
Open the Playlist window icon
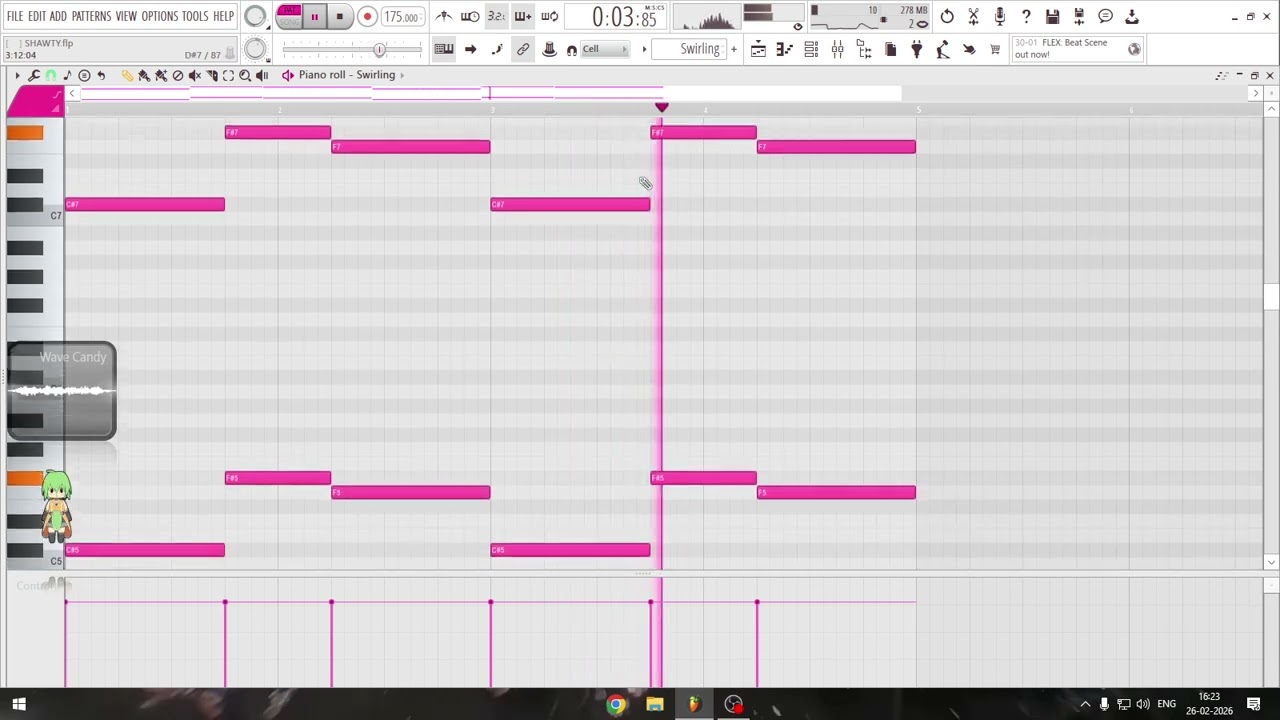(x=759, y=49)
